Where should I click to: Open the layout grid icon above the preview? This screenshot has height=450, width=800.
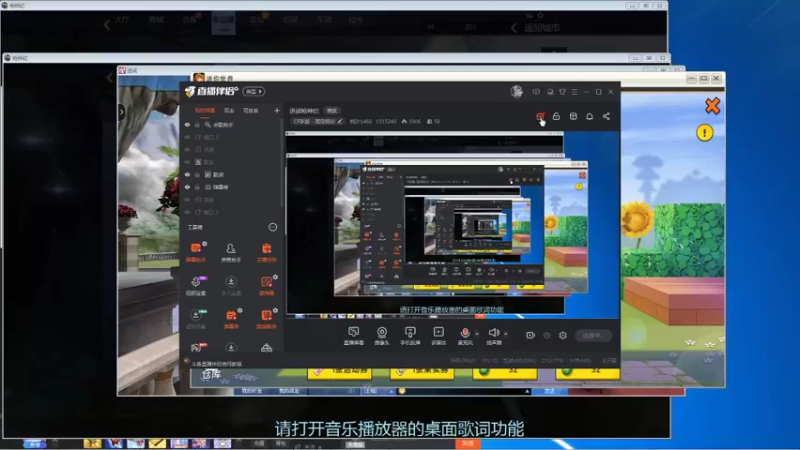pos(573,116)
